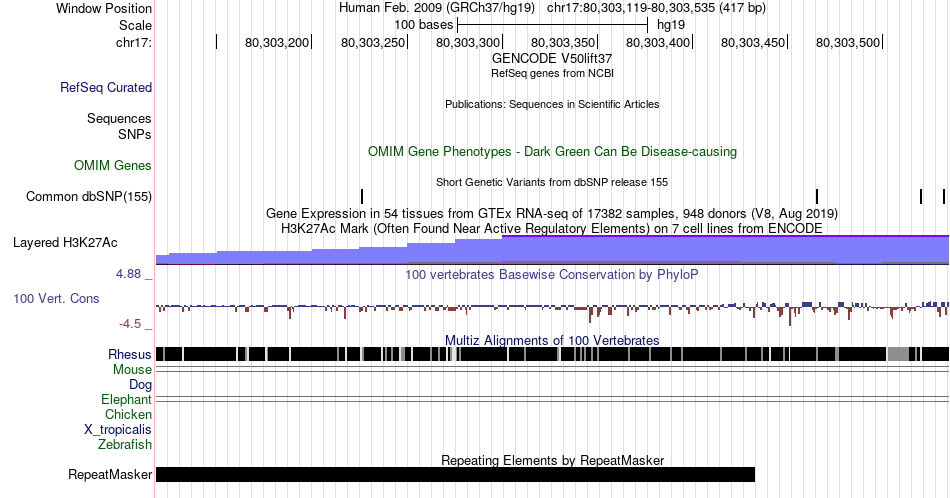Select the Mouse species label

(x=132, y=370)
